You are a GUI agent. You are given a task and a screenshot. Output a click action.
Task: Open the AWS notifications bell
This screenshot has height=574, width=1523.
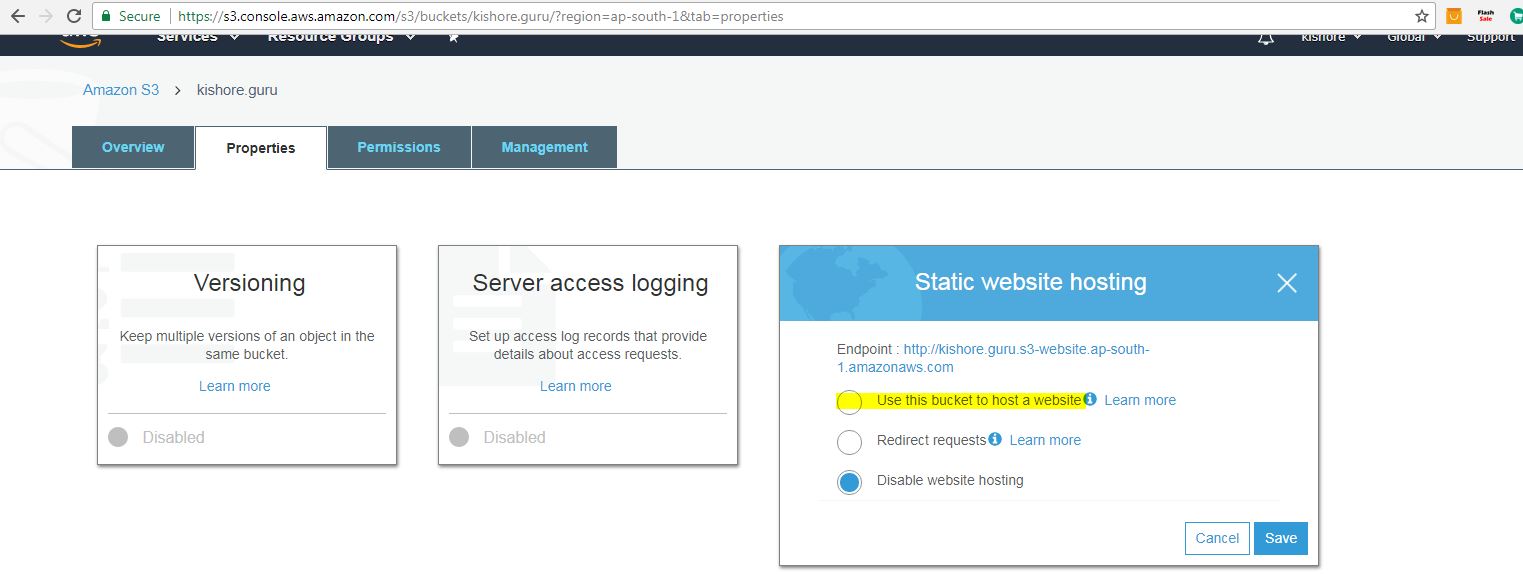[x=1266, y=38]
